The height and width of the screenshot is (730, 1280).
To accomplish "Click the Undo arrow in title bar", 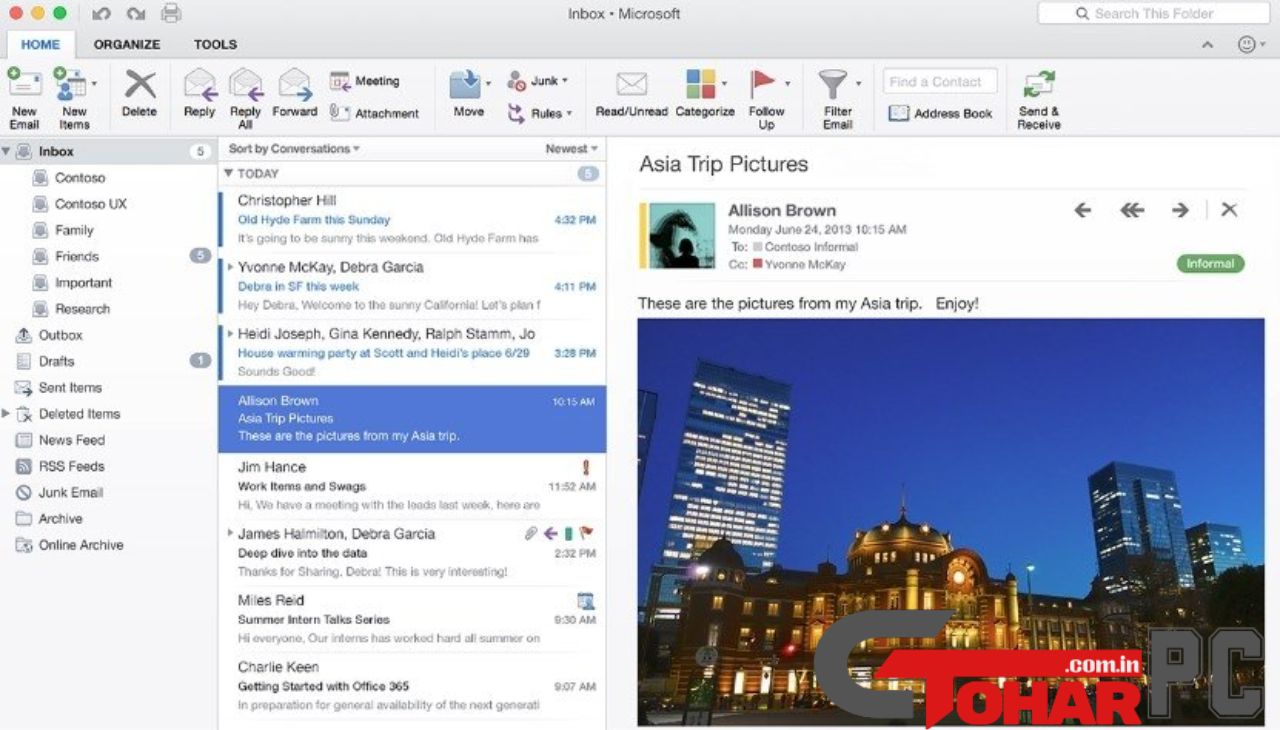I will pyautogui.click(x=101, y=14).
